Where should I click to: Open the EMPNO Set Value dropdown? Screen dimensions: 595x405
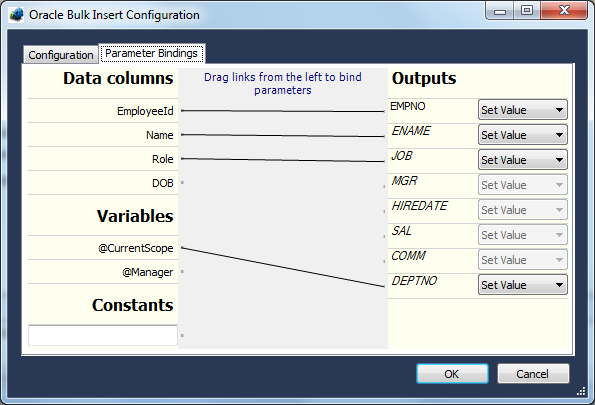click(x=523, y=110)
